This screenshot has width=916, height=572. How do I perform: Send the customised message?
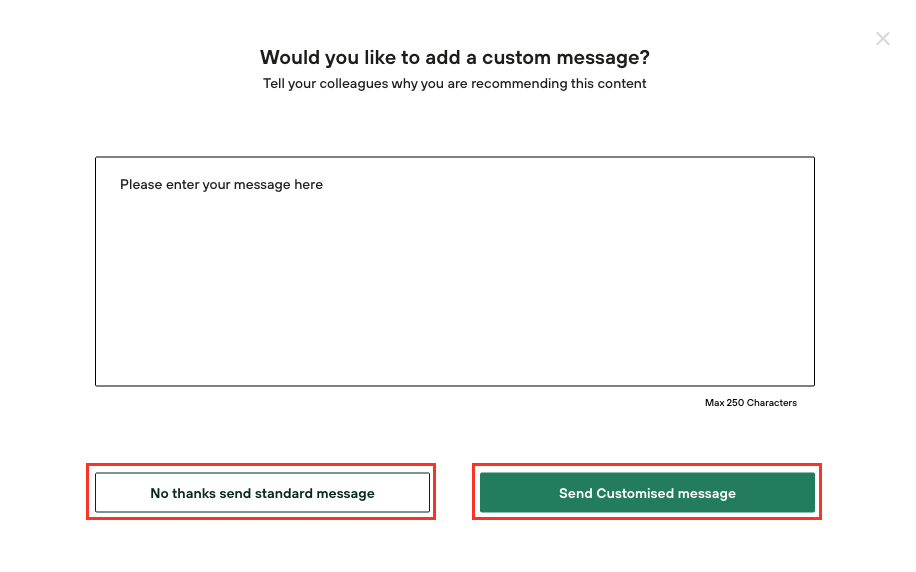click(647, 493)
